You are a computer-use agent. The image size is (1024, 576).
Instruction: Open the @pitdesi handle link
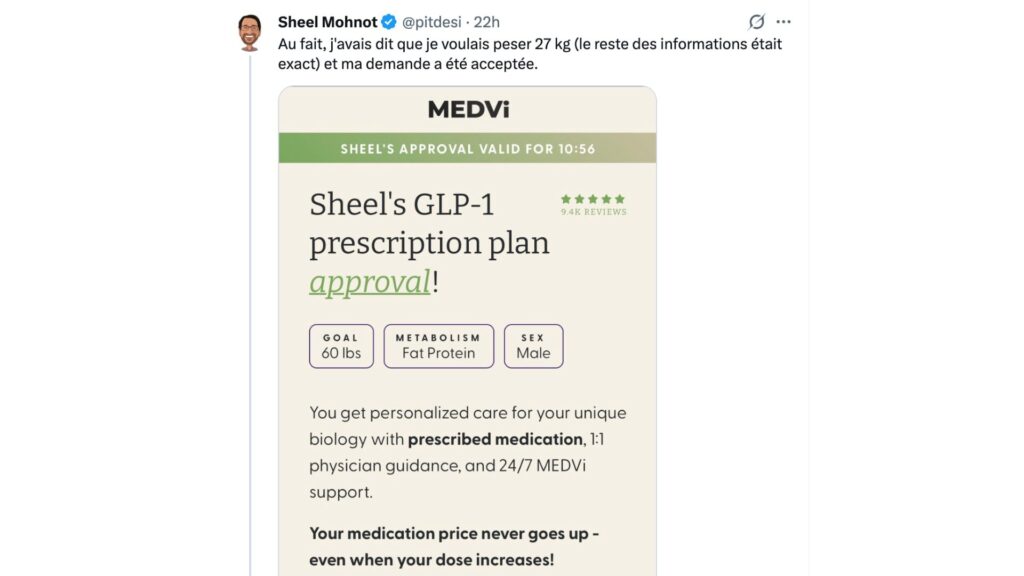[434, 22]
